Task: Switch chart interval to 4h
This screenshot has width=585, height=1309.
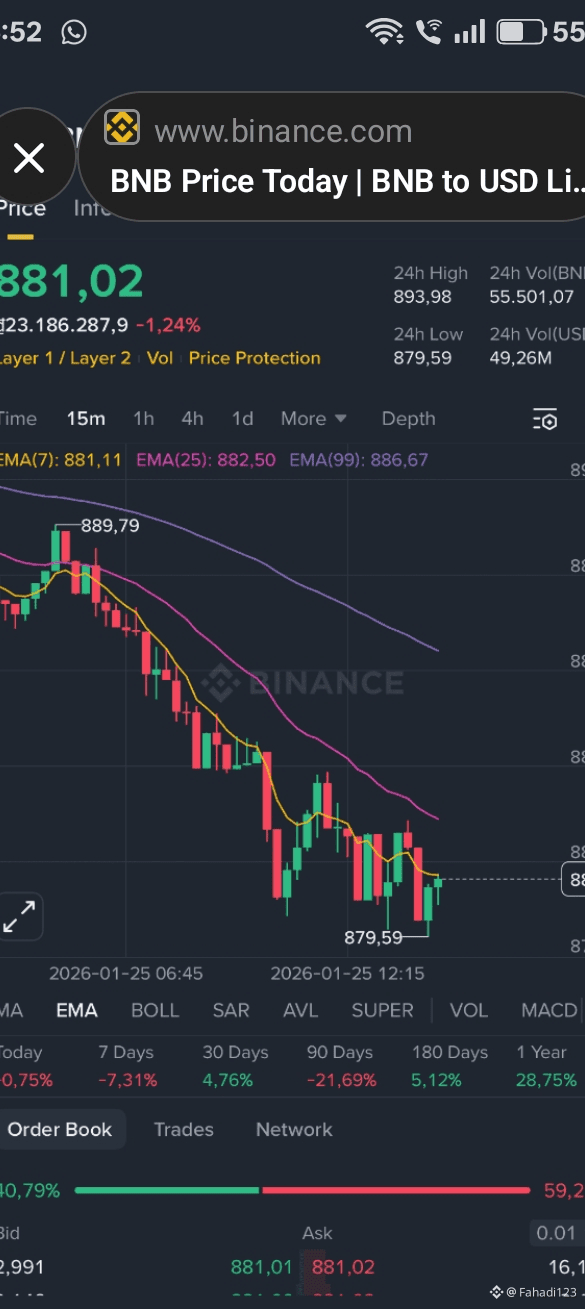Action: click(192, 419)
